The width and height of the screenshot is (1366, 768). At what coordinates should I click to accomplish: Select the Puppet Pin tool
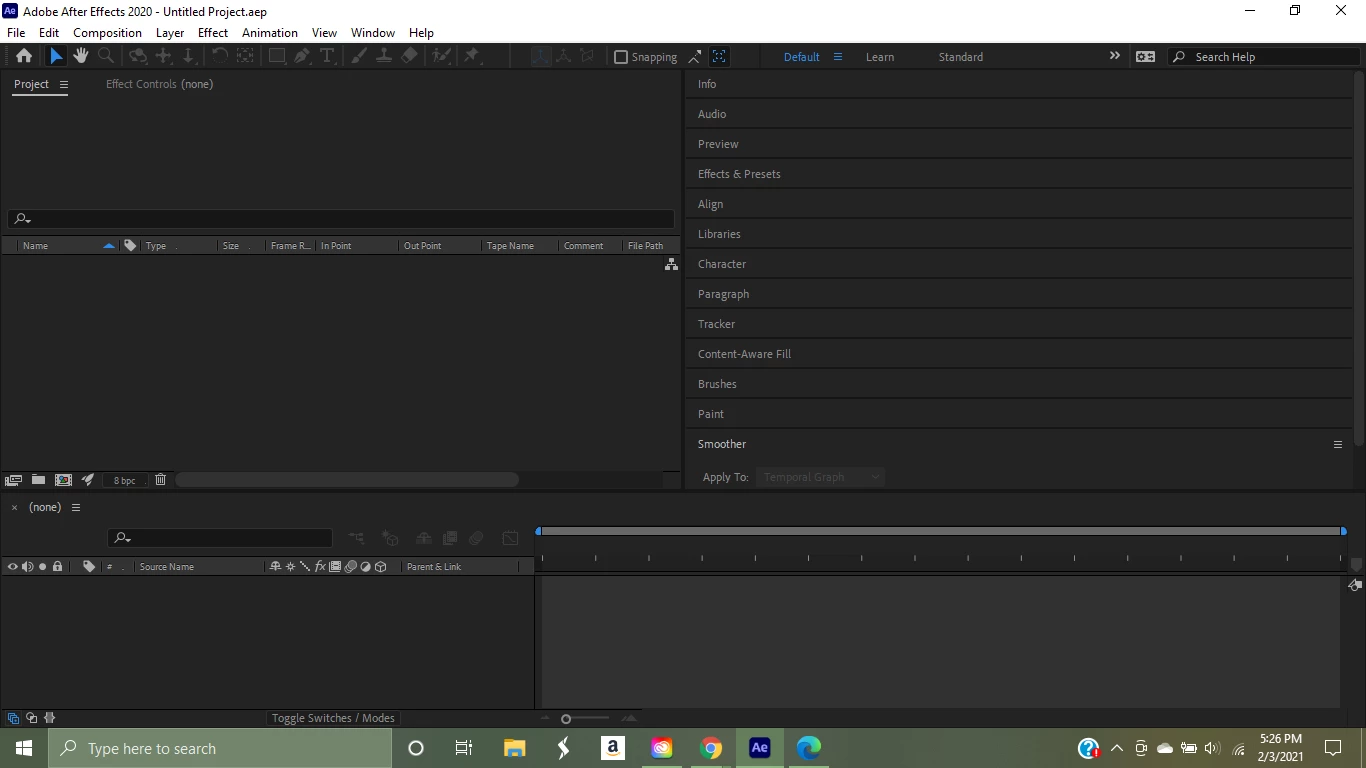tap(472, 57)
